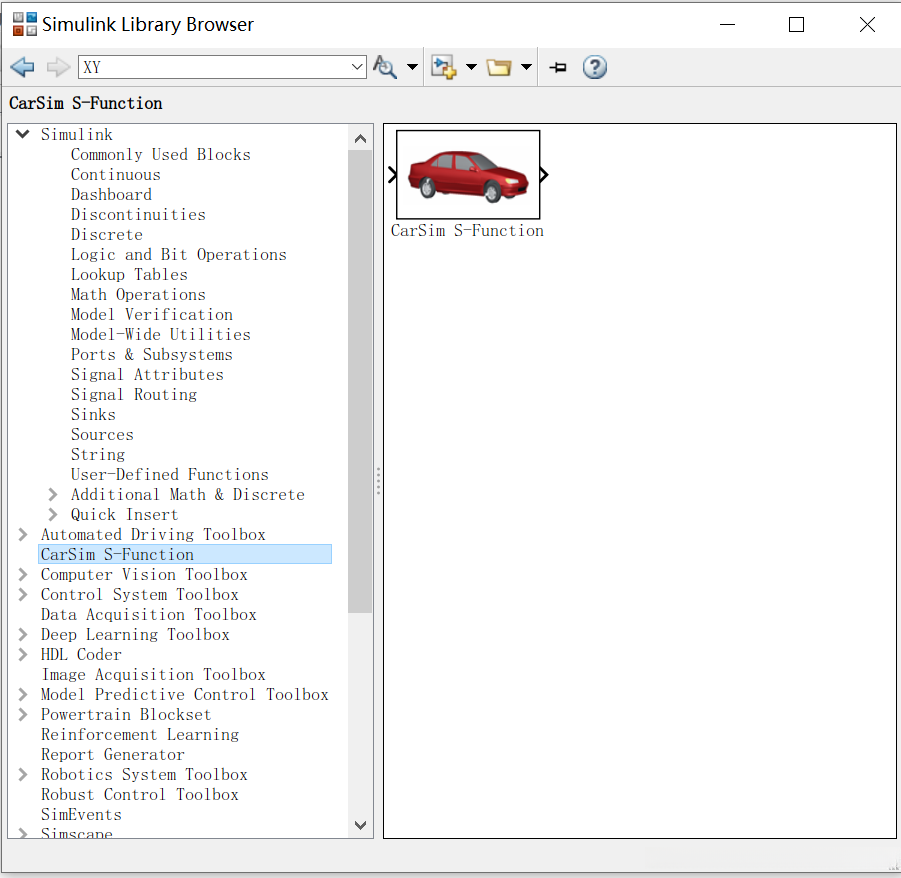901x878 pixels.
Task: Click the red car CarSim block
Action: pos(468,175)
